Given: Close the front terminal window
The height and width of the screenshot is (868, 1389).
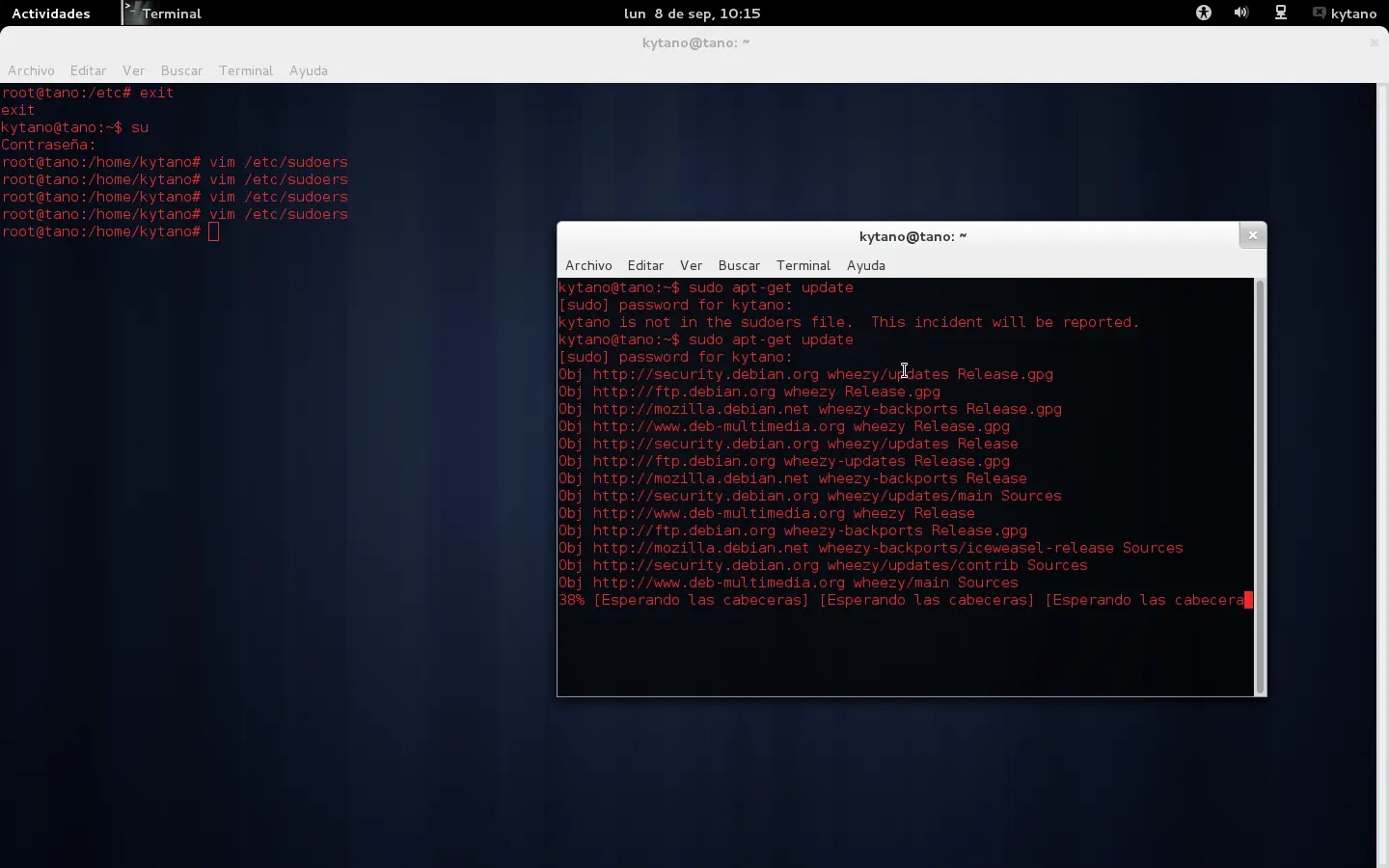Looking at the screenshot, I should pos(1252,235).
